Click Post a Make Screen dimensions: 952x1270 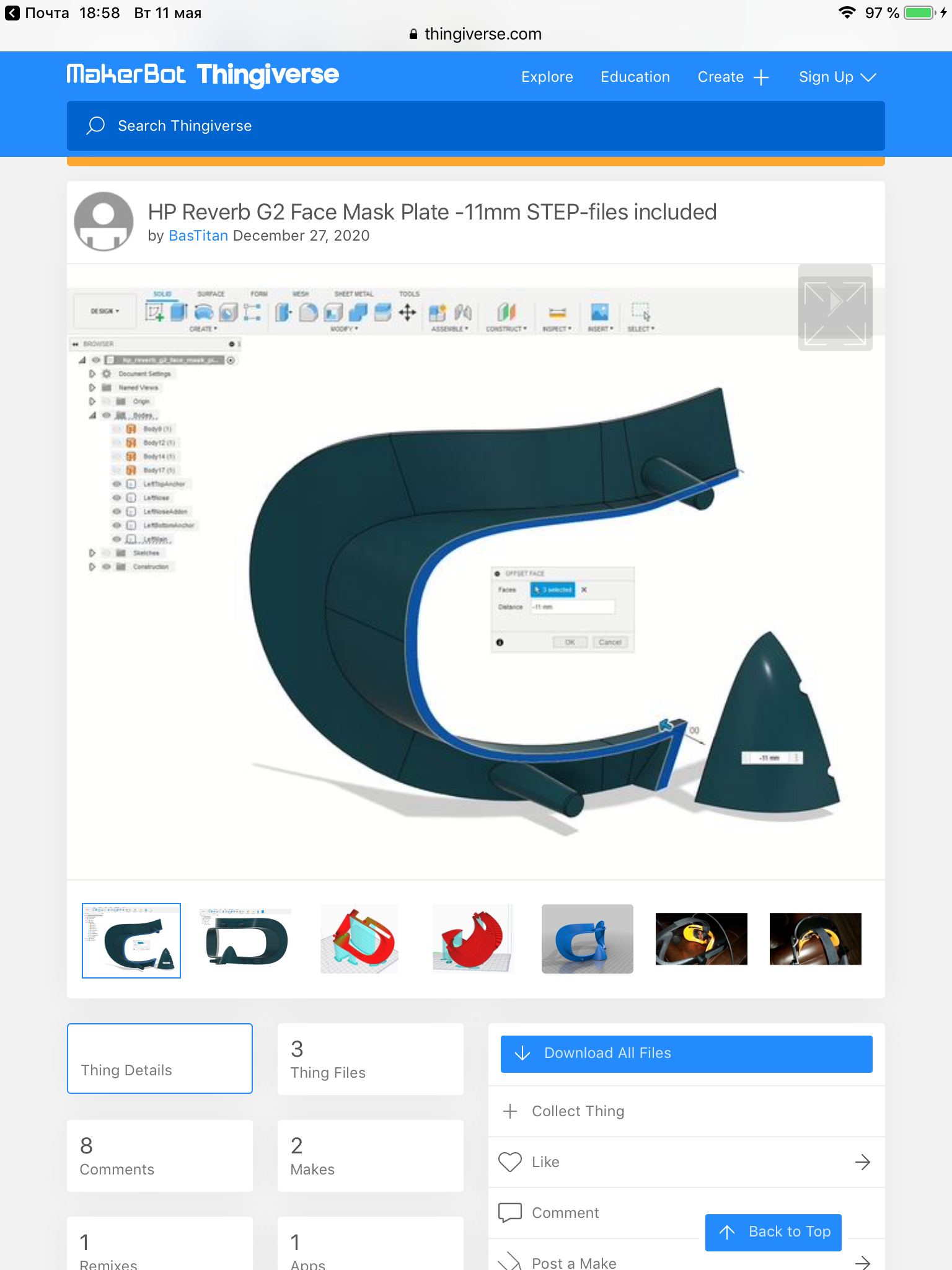574,1263
